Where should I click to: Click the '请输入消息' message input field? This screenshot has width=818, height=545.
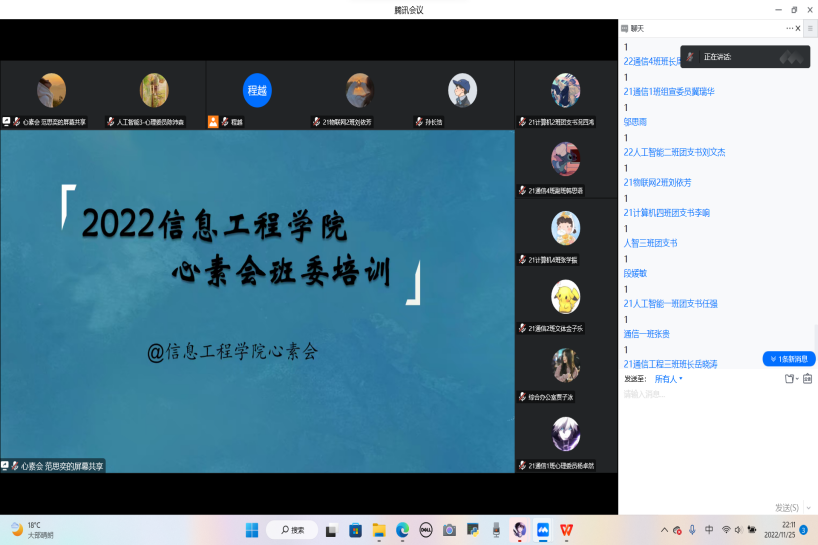[700, 395]
